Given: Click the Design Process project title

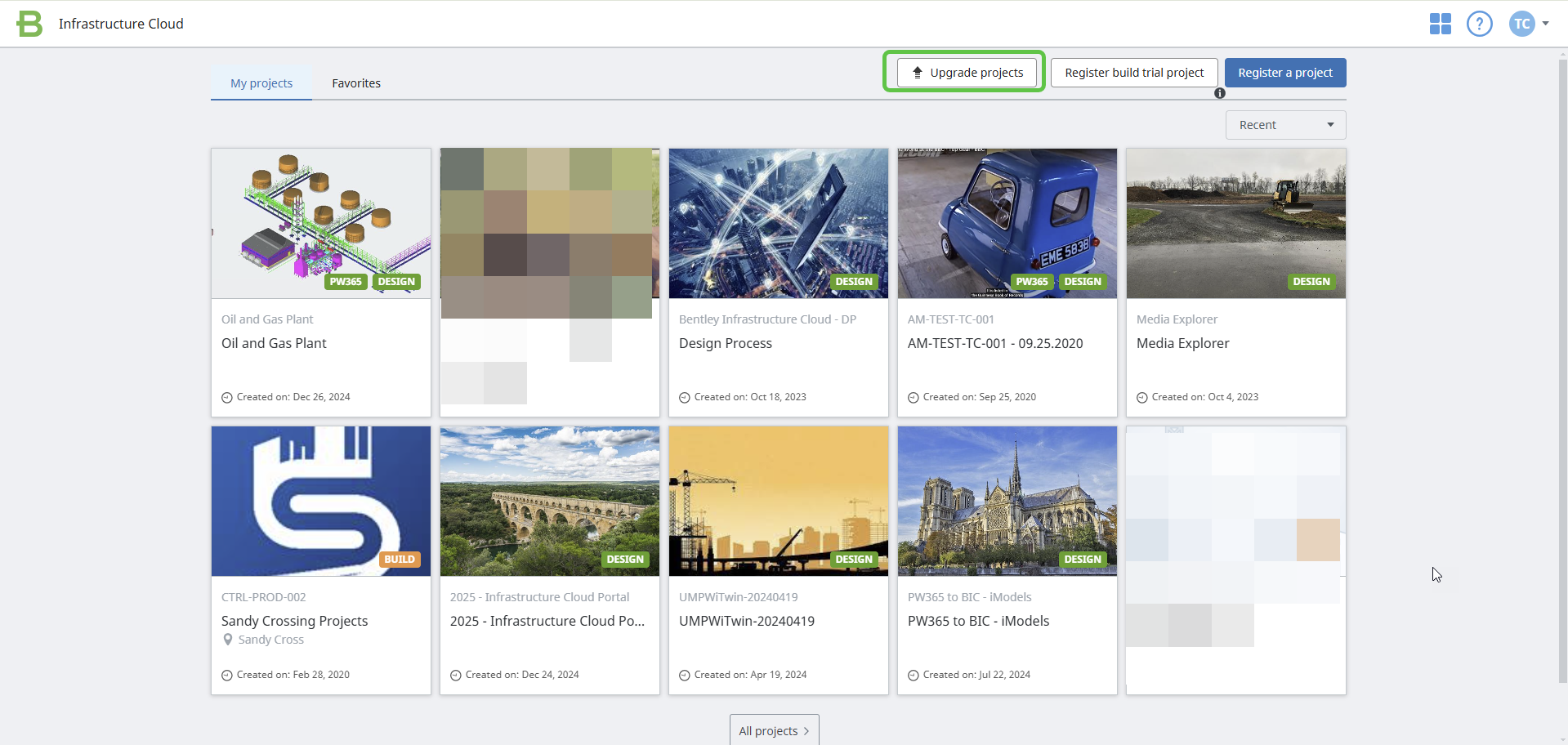Looking at the screenshot, I should (x=726, y=344).
